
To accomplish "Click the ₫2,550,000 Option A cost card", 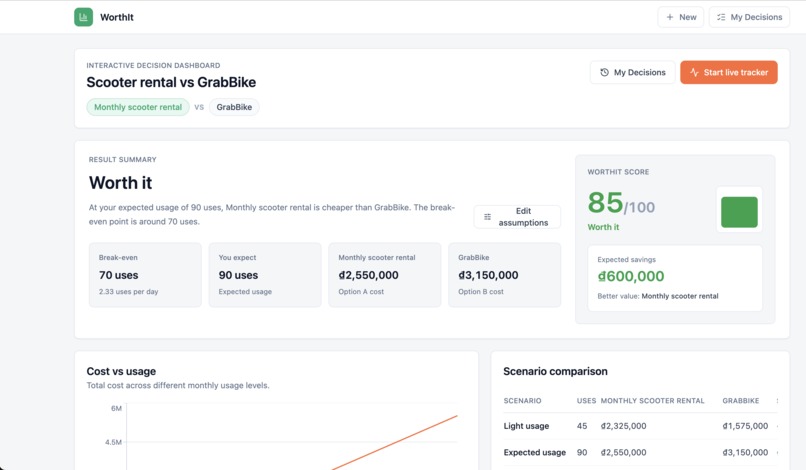I will click(384, 275).
